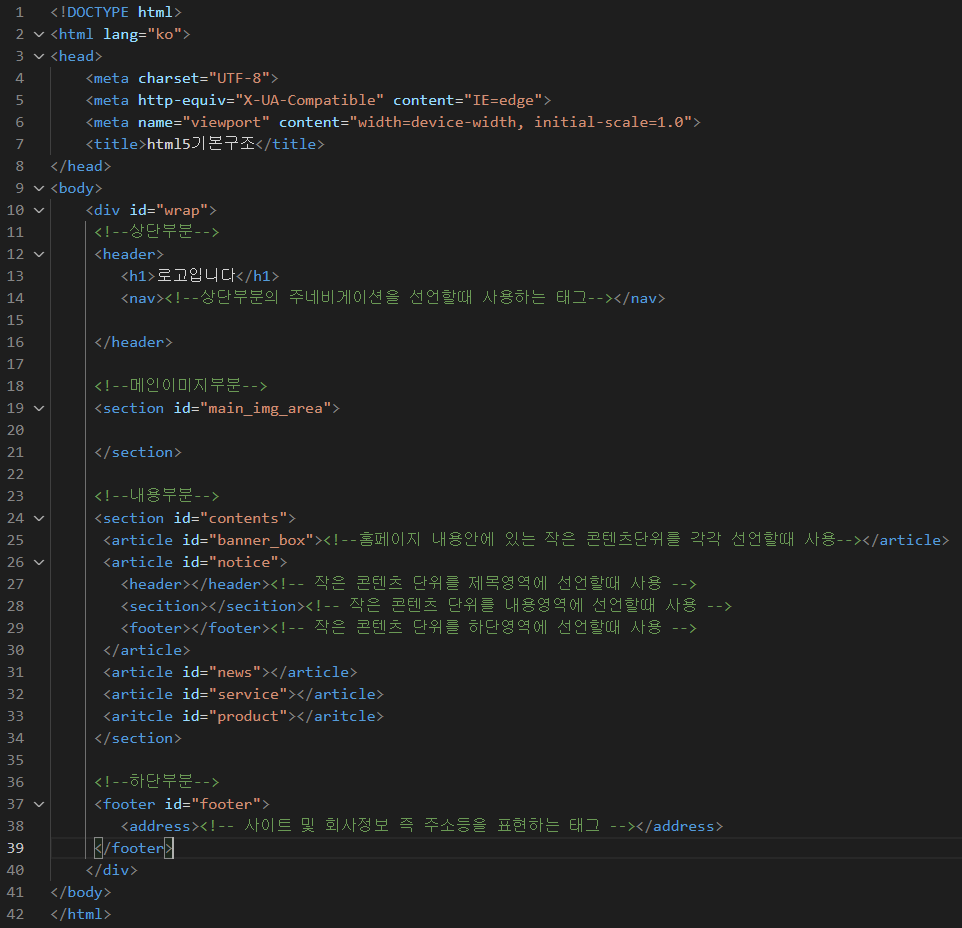This screenshot has width=962, height=928.
Task: Click the 상단부분 comment on line 11
Action: coord(156,232)
